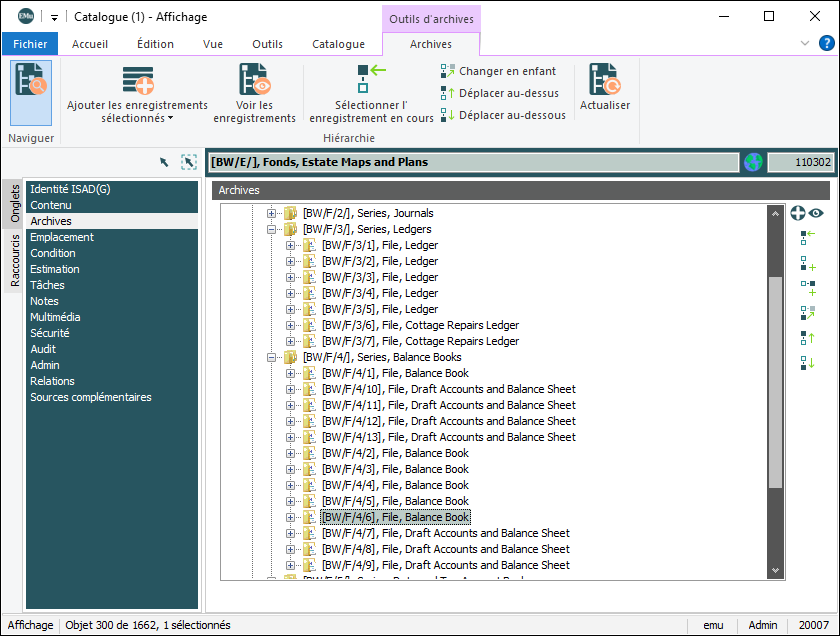The image size is (840, 636).
Task: Open the blue Help question mark icon
Action: pos(825,44)
